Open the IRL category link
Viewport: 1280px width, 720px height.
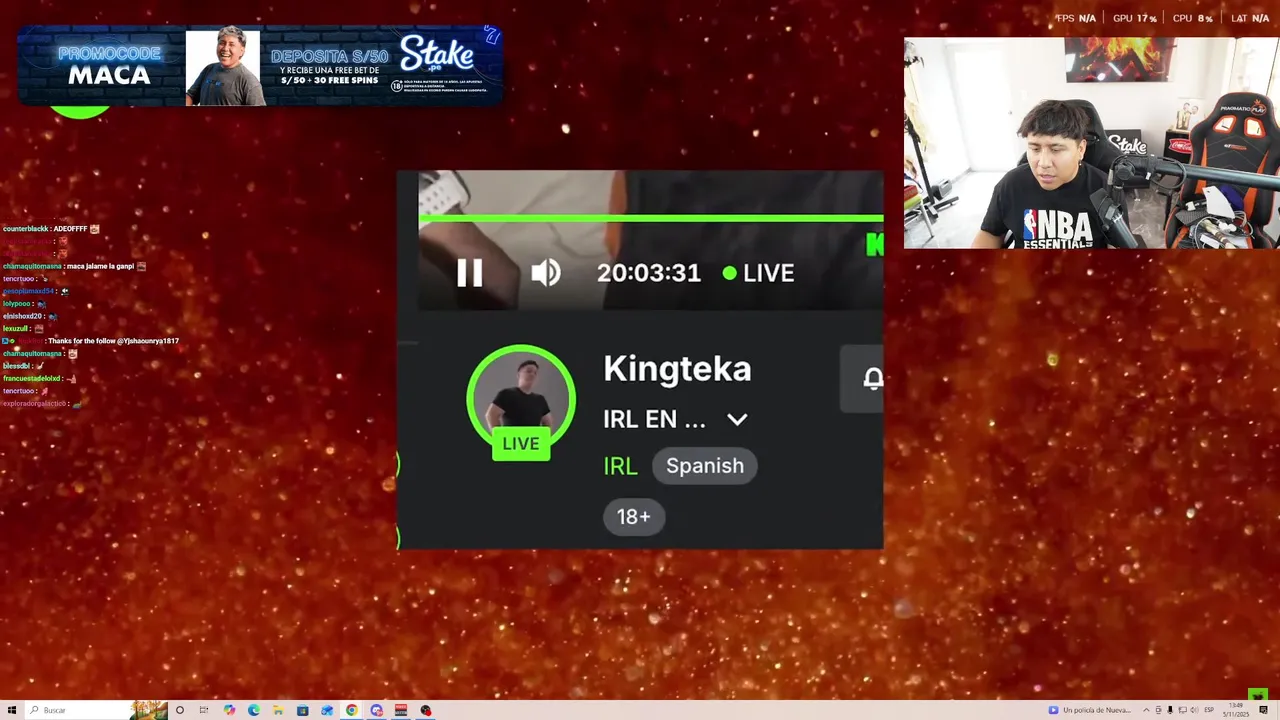point(620,466)
